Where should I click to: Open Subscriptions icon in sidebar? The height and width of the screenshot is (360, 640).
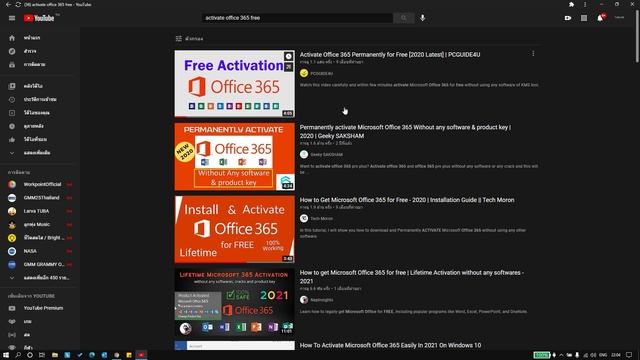pyautogui.click(x=12, y=64)
